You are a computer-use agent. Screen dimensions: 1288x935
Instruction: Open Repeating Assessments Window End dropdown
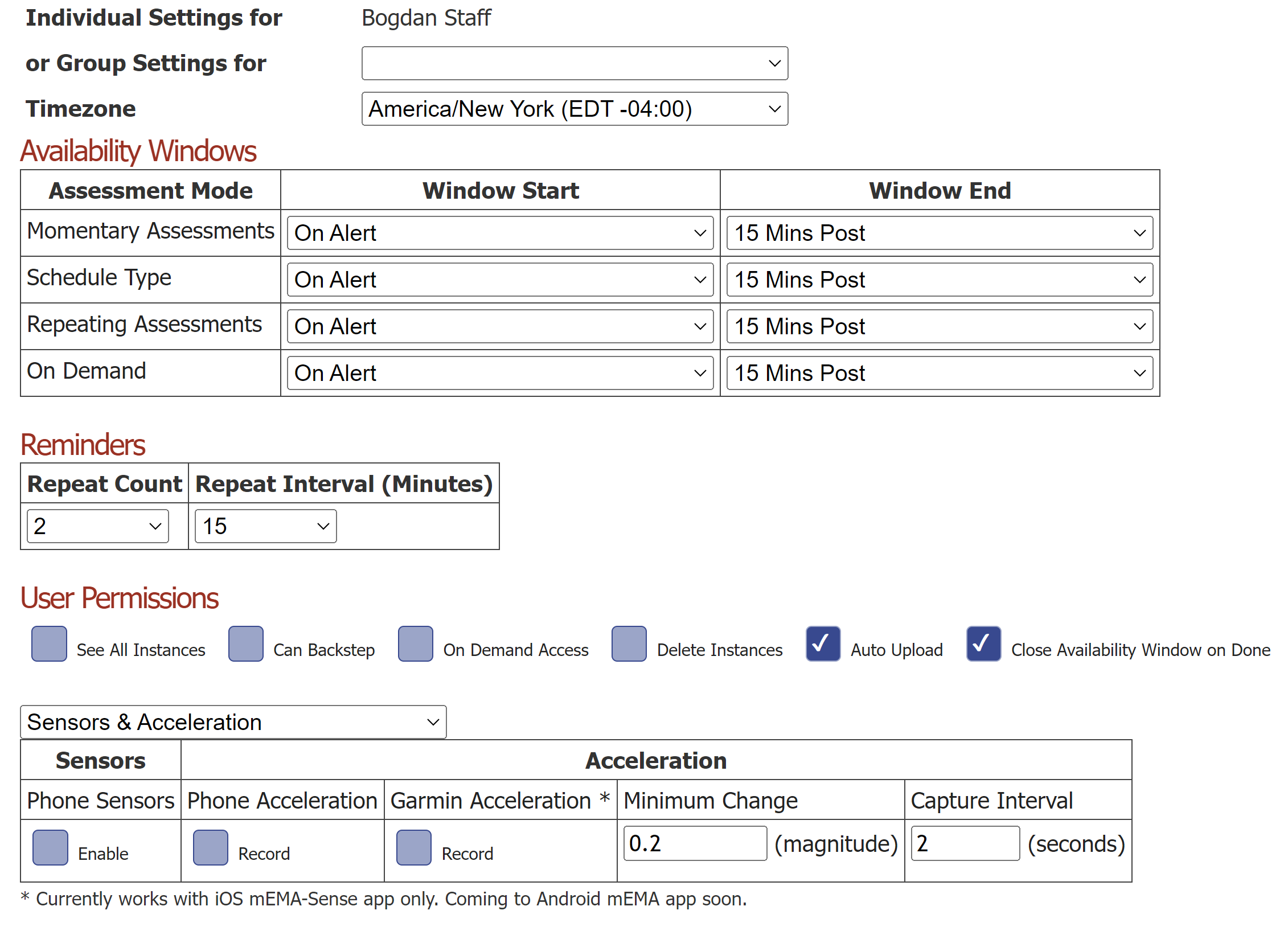tap(940, 326)
